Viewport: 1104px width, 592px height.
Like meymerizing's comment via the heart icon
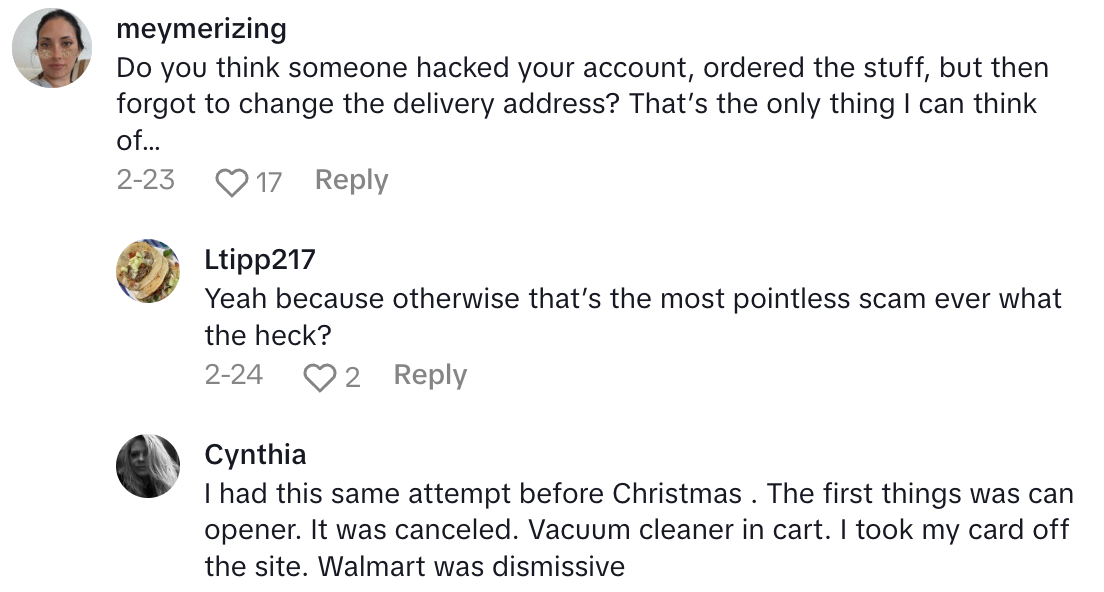(231, 180)
